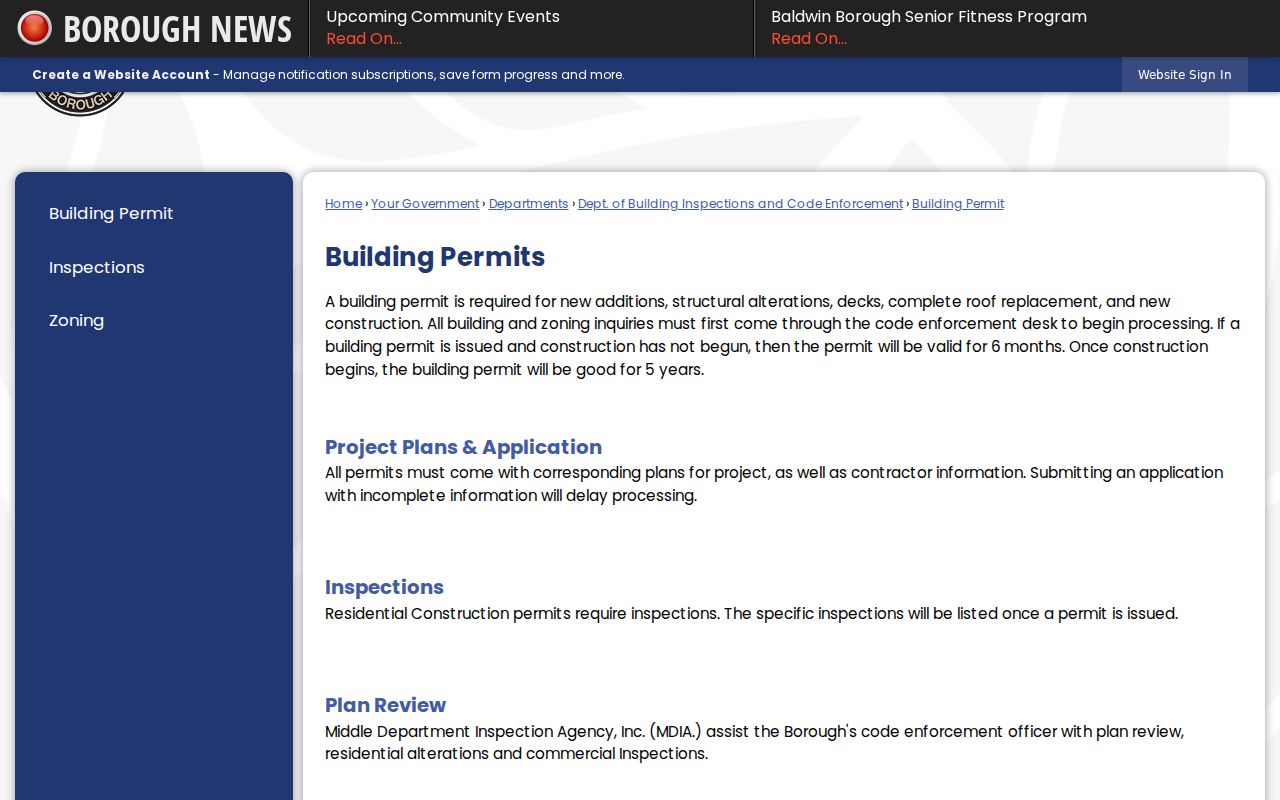Select Building Permit in the sidebar menu
Image resolution: width=1280 pixels, height=800 pixels.
click(111, 213)
